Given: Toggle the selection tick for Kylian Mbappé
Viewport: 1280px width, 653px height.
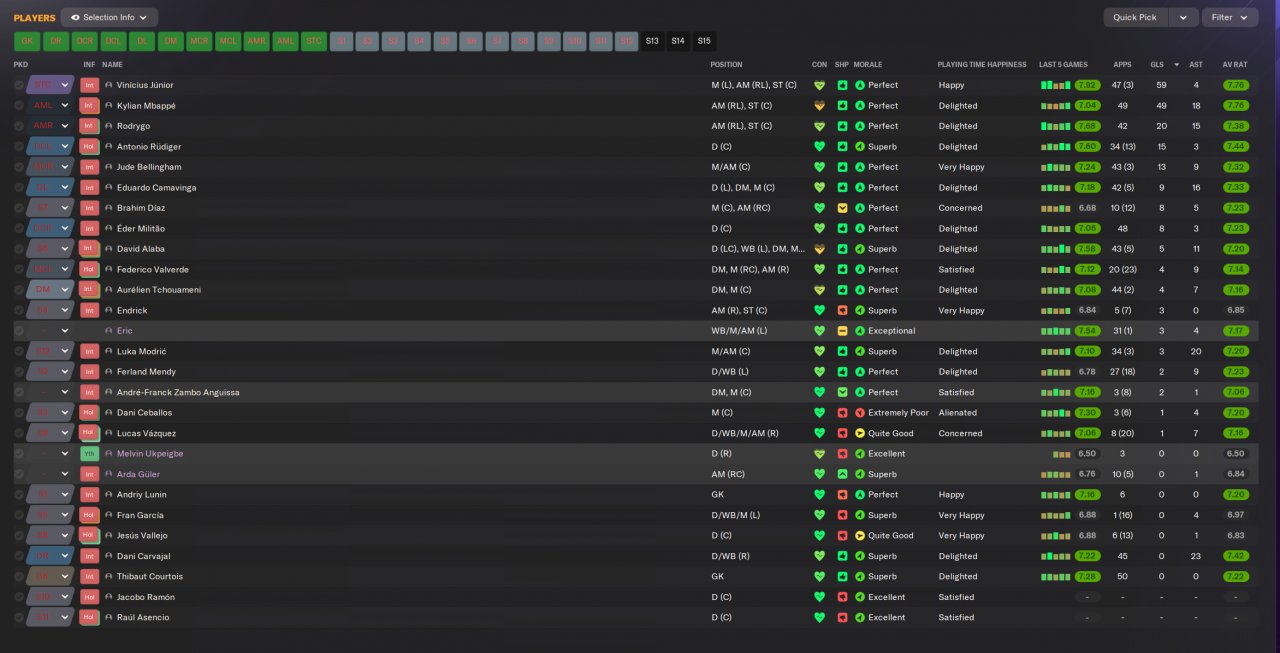Looking at the screenshot, I should 19,106.
